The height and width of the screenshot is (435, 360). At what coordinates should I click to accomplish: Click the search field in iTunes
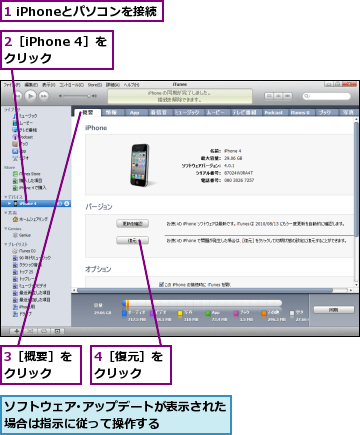tap(327, 96)
